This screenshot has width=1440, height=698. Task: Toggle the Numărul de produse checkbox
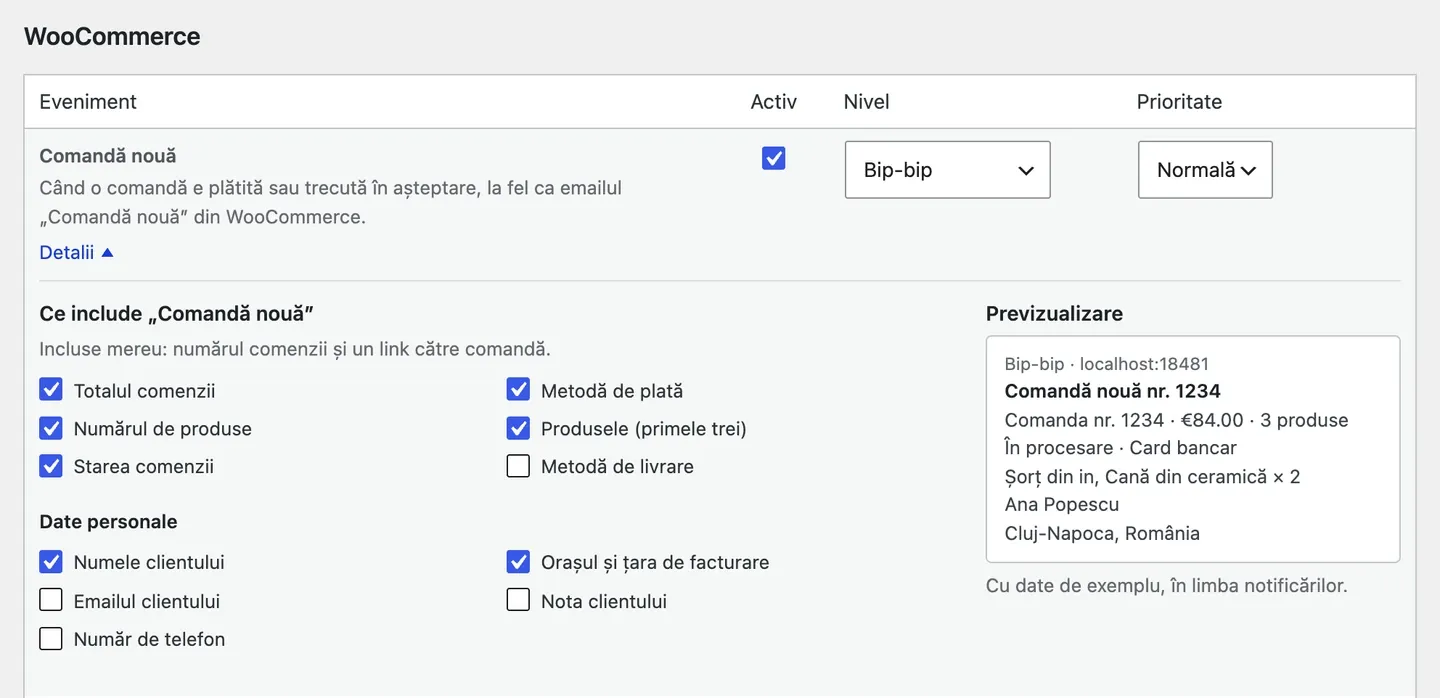(x=51, y=428)
